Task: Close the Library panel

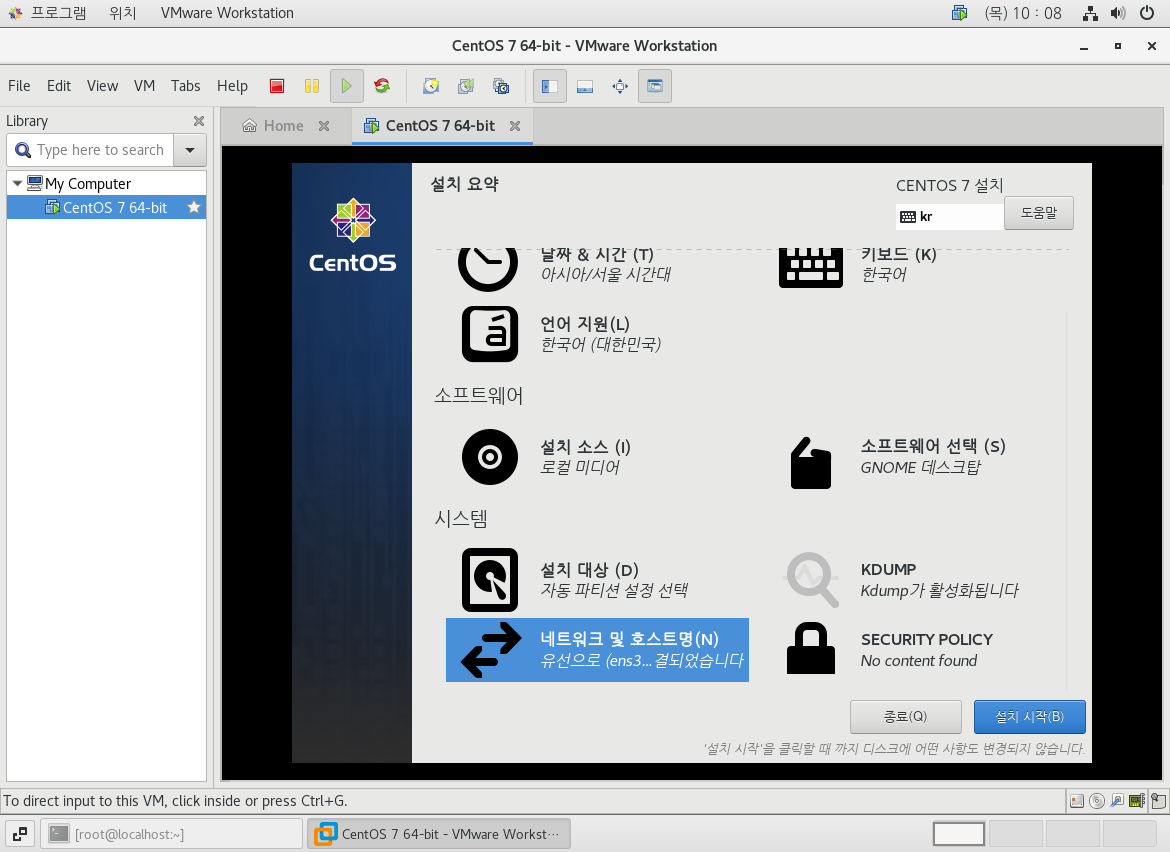Action: [x=198, y=121]
